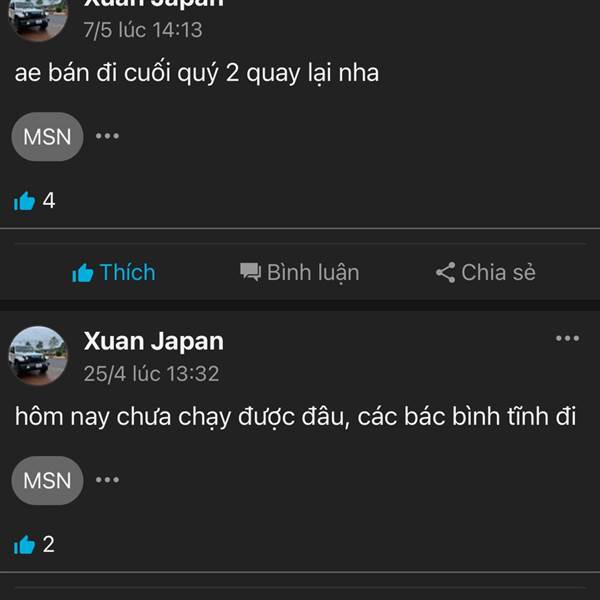Open post timestamp 7/5 lúc 14:13
This screenshot has width=600, height=600.
(143, 30)
